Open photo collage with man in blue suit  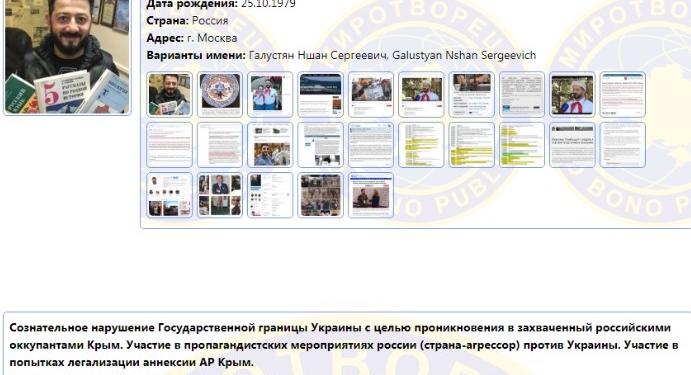pos(219,195)
